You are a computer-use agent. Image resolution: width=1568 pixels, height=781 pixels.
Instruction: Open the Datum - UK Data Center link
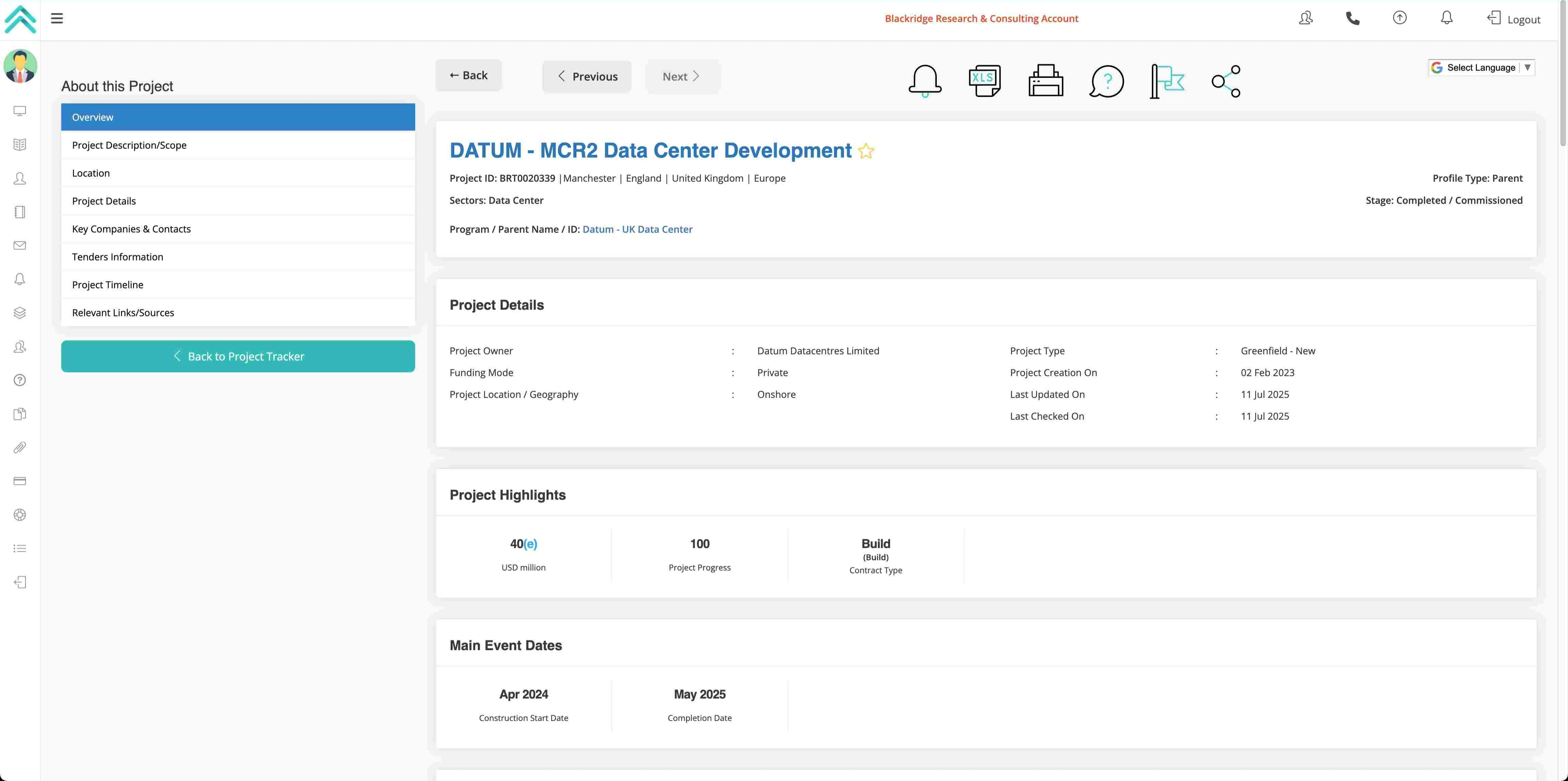tap(637, 229)
